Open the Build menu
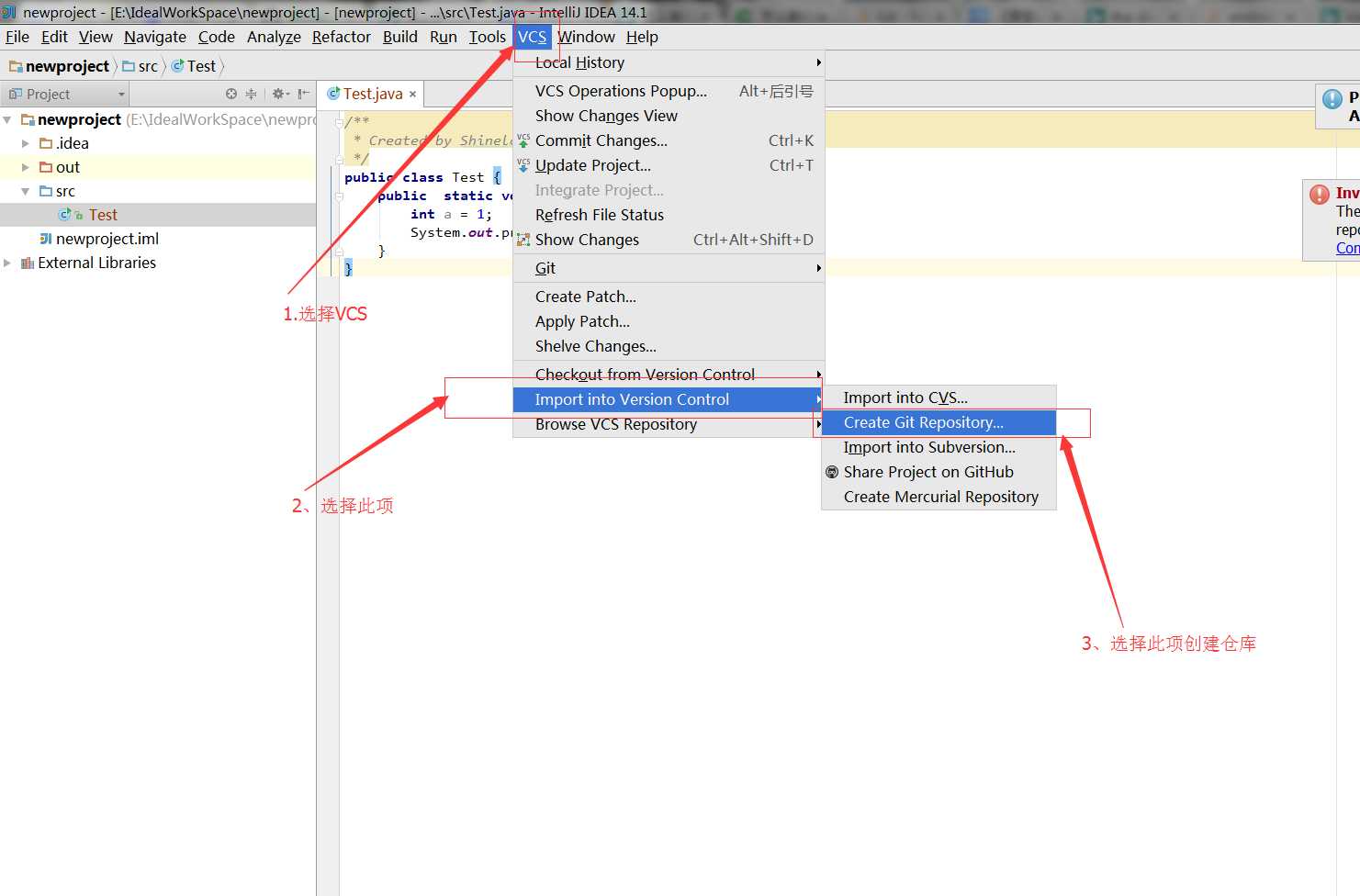 pyautogui.click(x=400, y=37)
